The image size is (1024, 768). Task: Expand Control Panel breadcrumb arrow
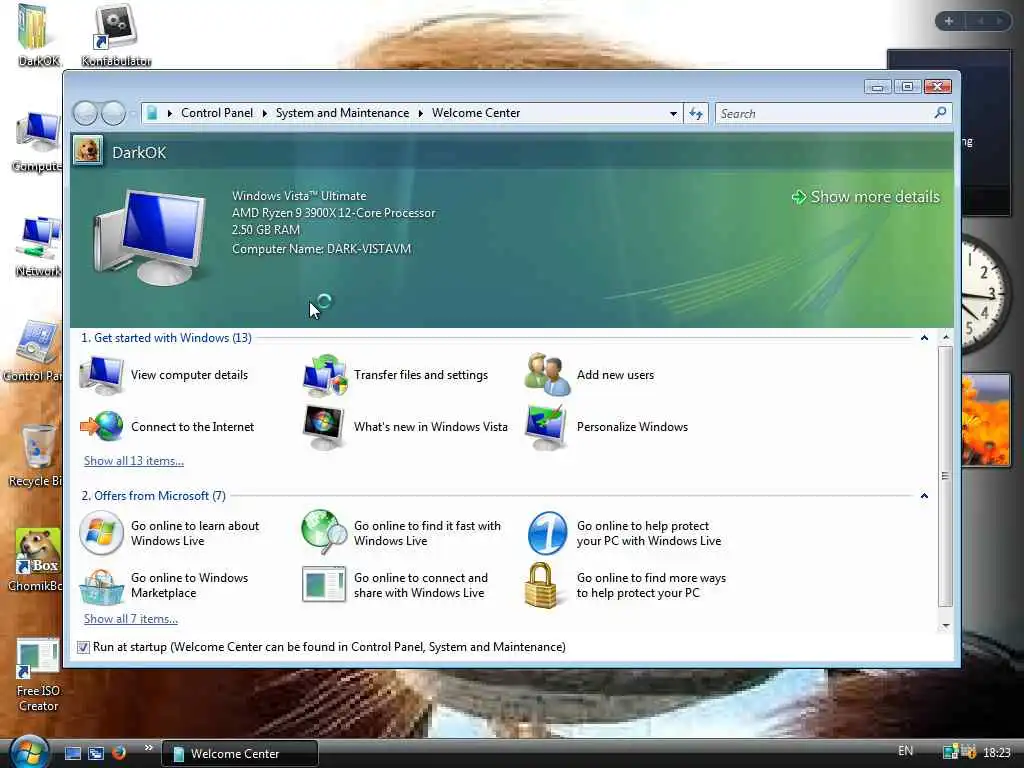point(170,114)
